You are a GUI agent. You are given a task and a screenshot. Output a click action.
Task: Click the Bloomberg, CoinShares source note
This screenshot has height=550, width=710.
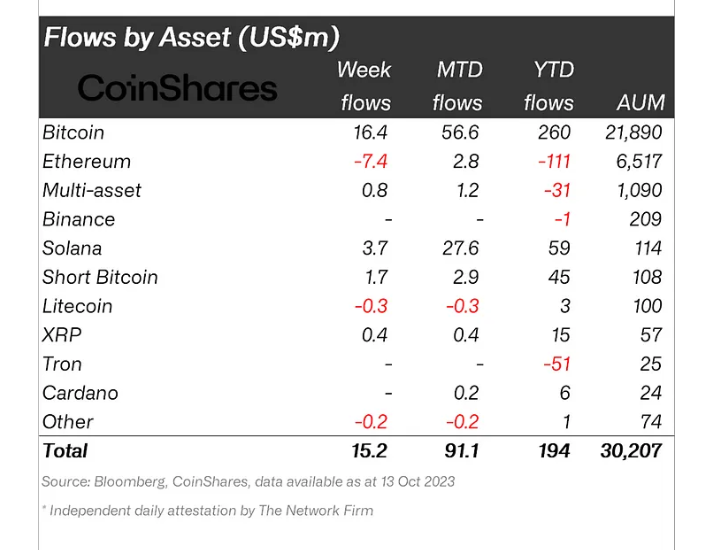coord(248,482)
